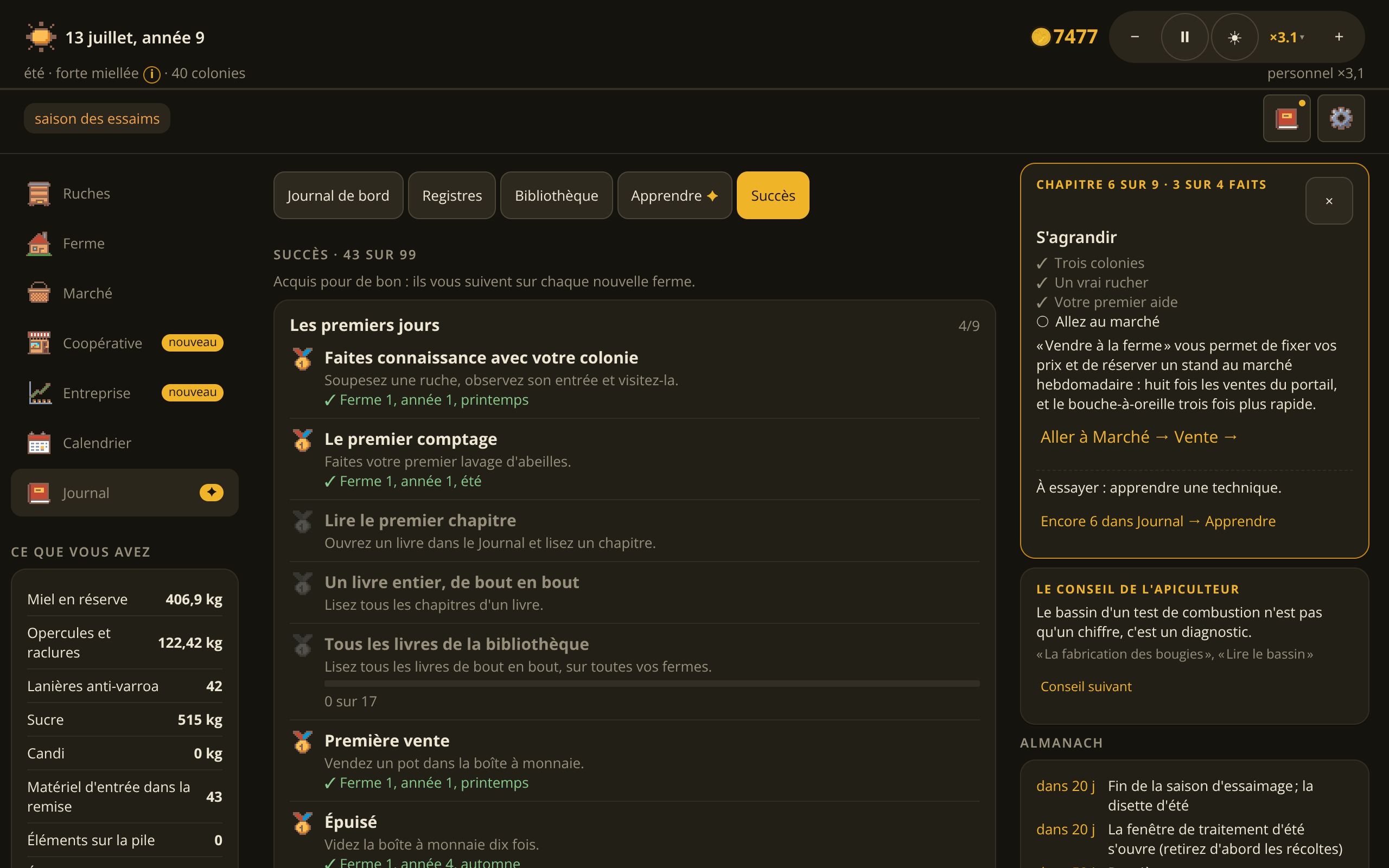Click bibliothèque progress bar 0 sur 17
The image size is (1389, 868).
point(652,684)
